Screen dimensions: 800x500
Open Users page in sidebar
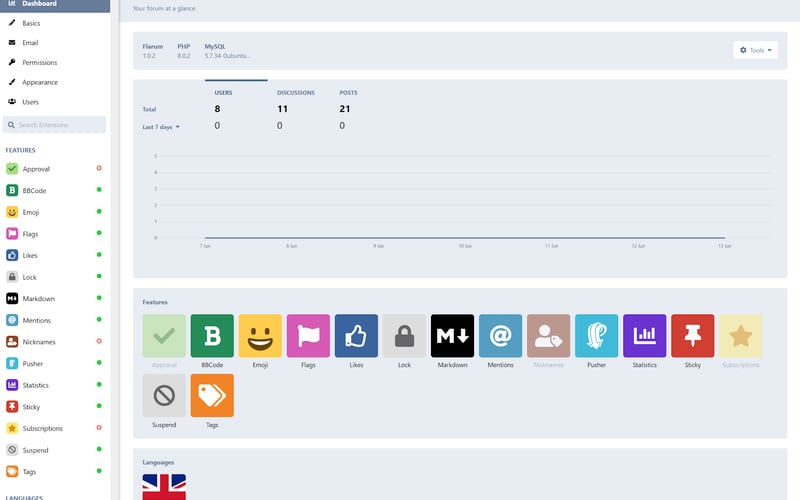tap(55, 102)
